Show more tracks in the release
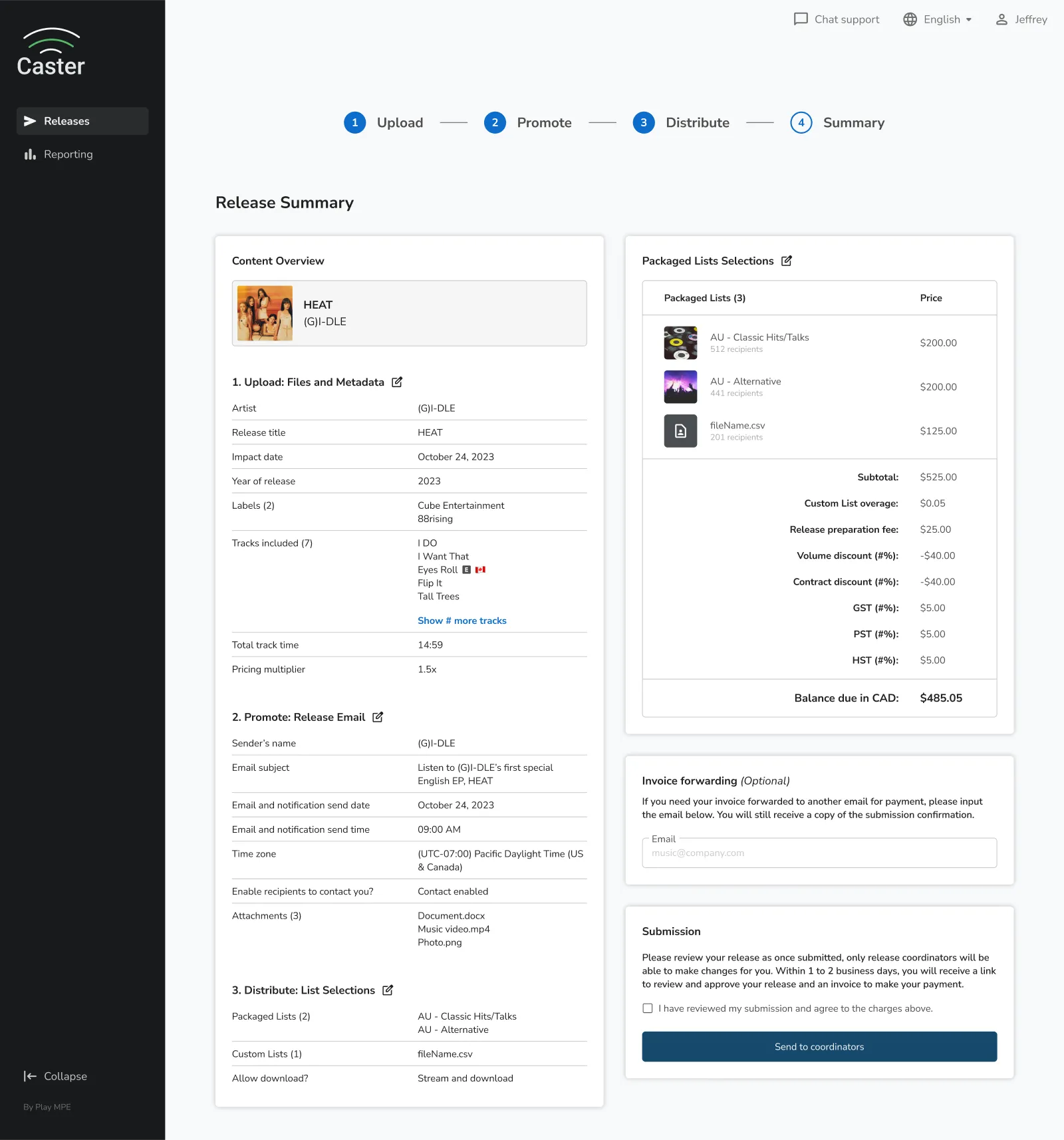 (x=462, y=620)
